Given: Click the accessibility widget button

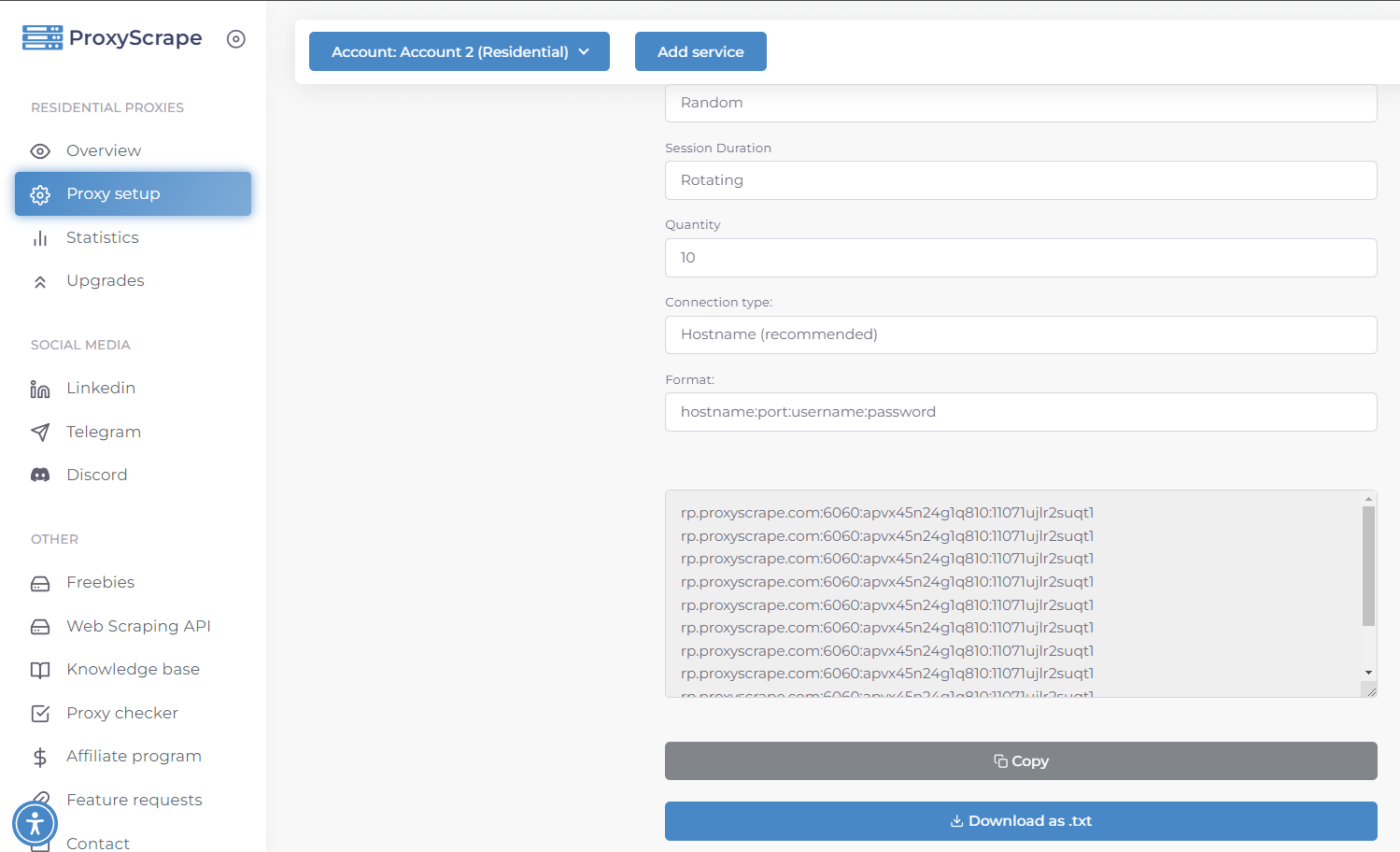Looking at the screenshot, I should point(35,823).
